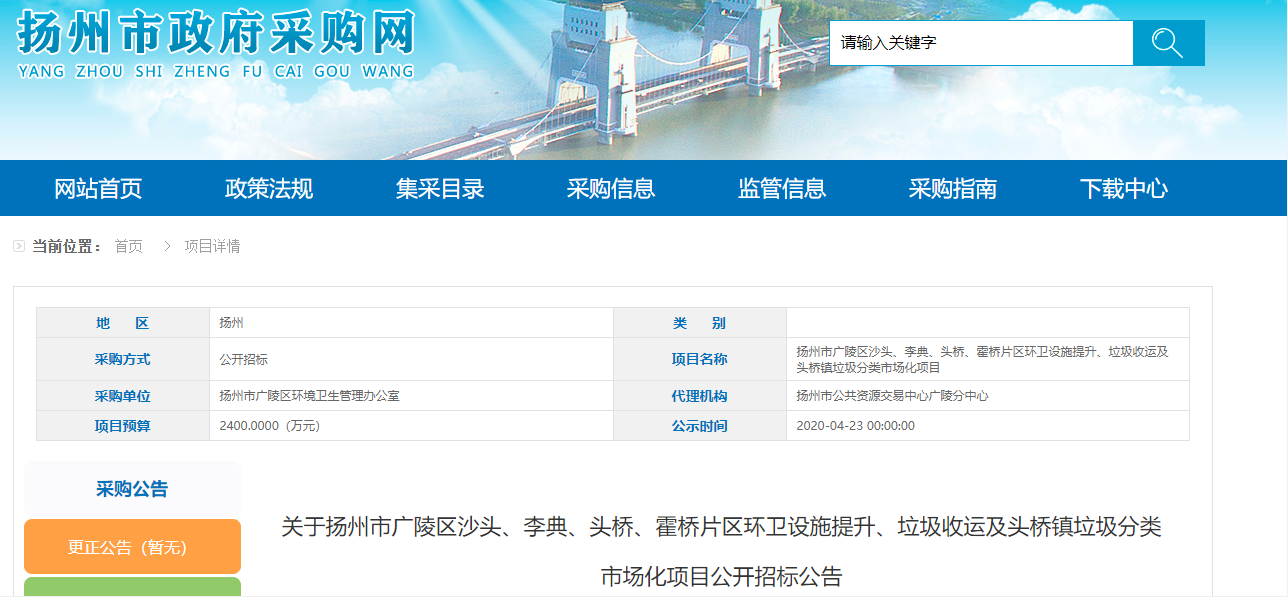Click the 扬州市政府采购网 site logo
The width and height of the screenshot is (1288, 598).
pyautogui.click(x=215, y=45)
